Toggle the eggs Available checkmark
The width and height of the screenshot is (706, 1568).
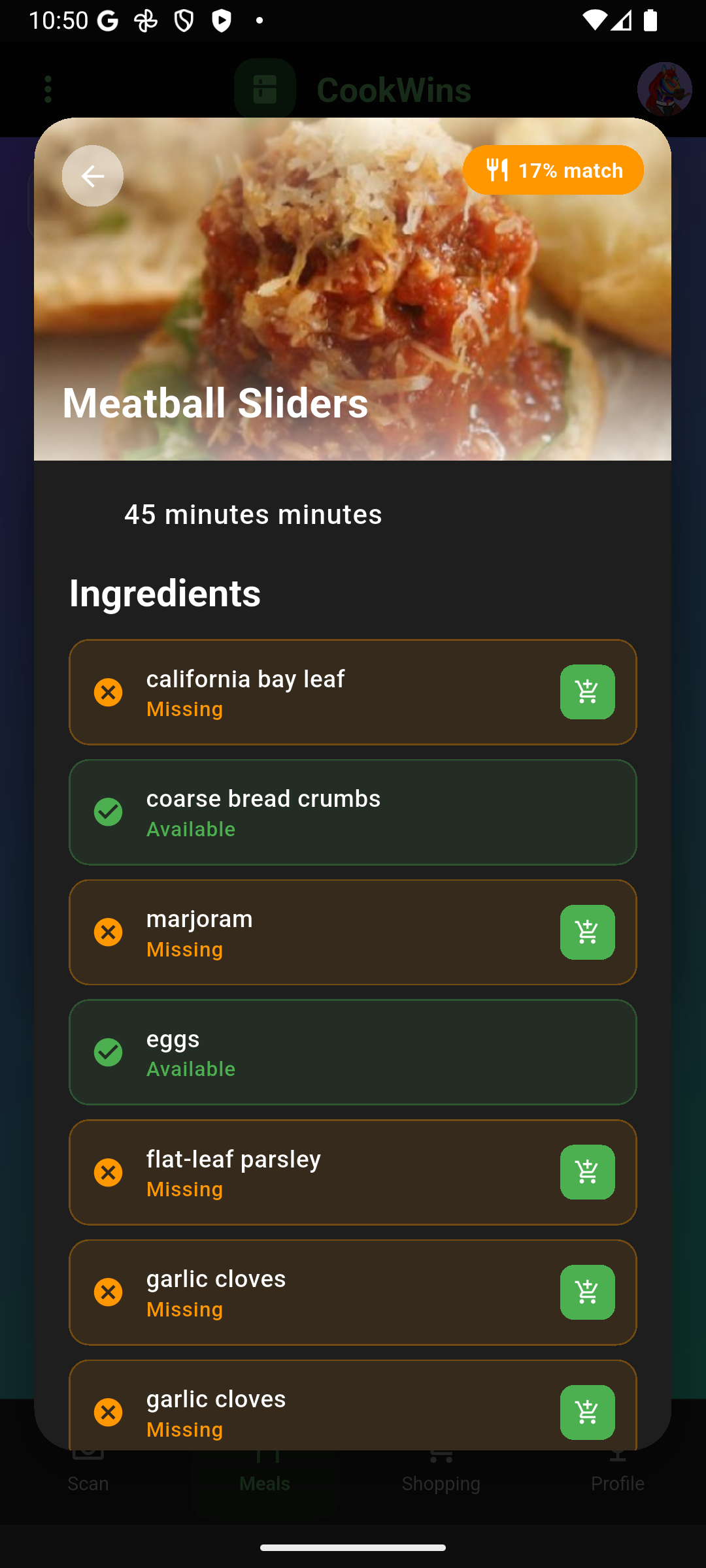click(109, 1052)
